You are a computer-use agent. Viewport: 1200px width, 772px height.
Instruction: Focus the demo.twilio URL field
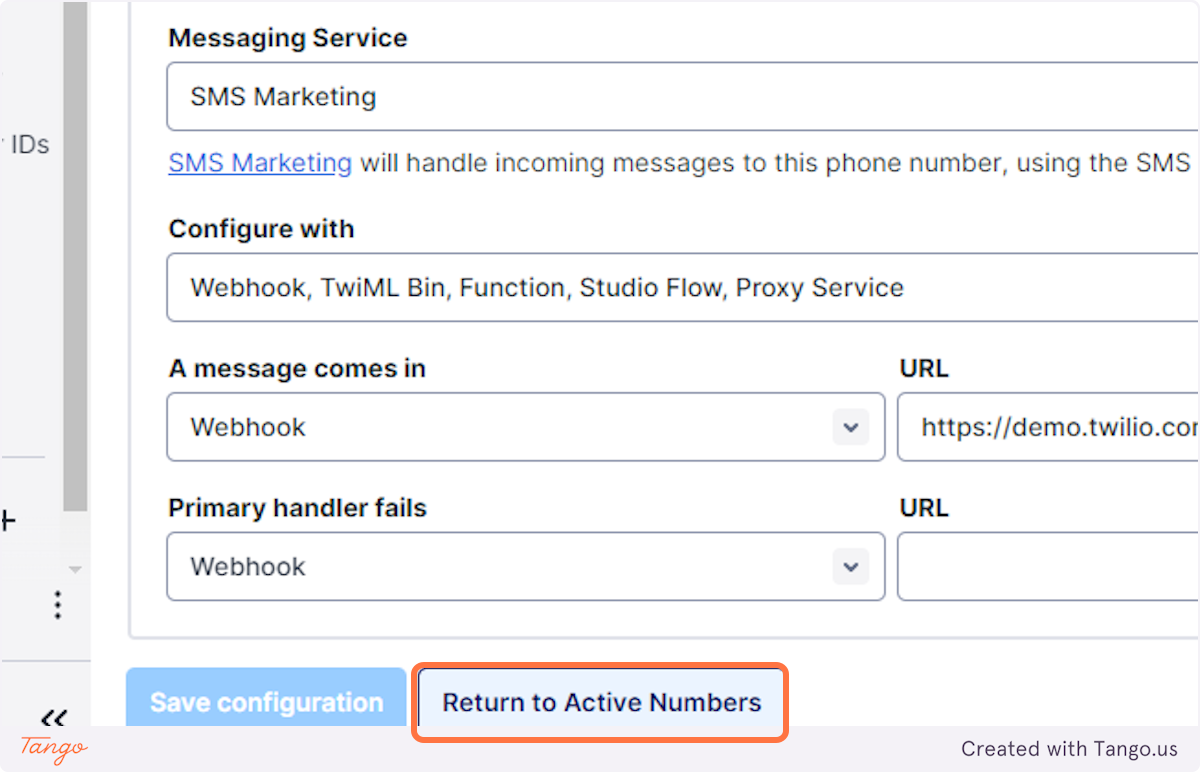pyautogui.click(x=1049, y=427)
